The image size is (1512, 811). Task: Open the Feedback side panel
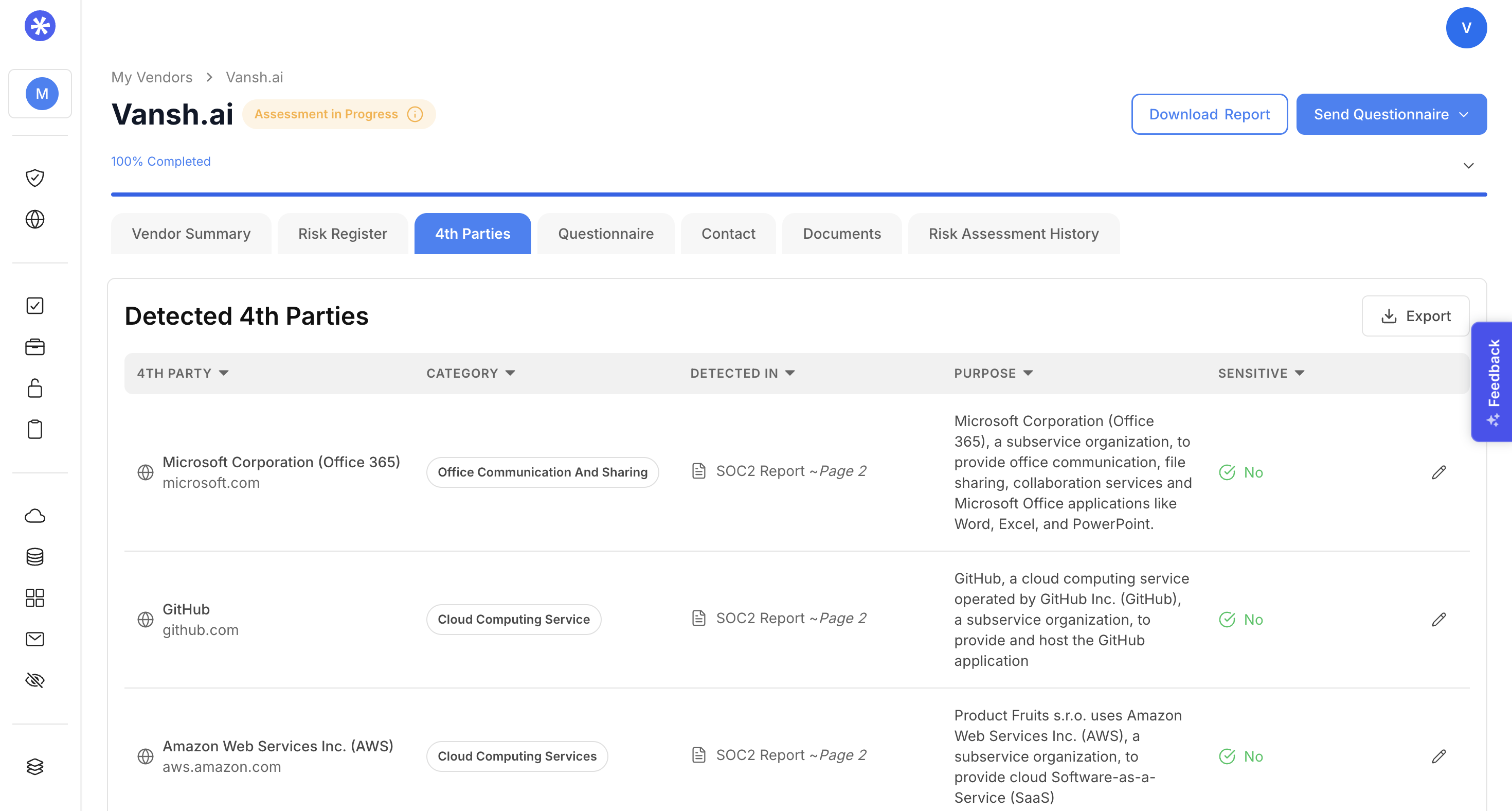(1492, 382)
